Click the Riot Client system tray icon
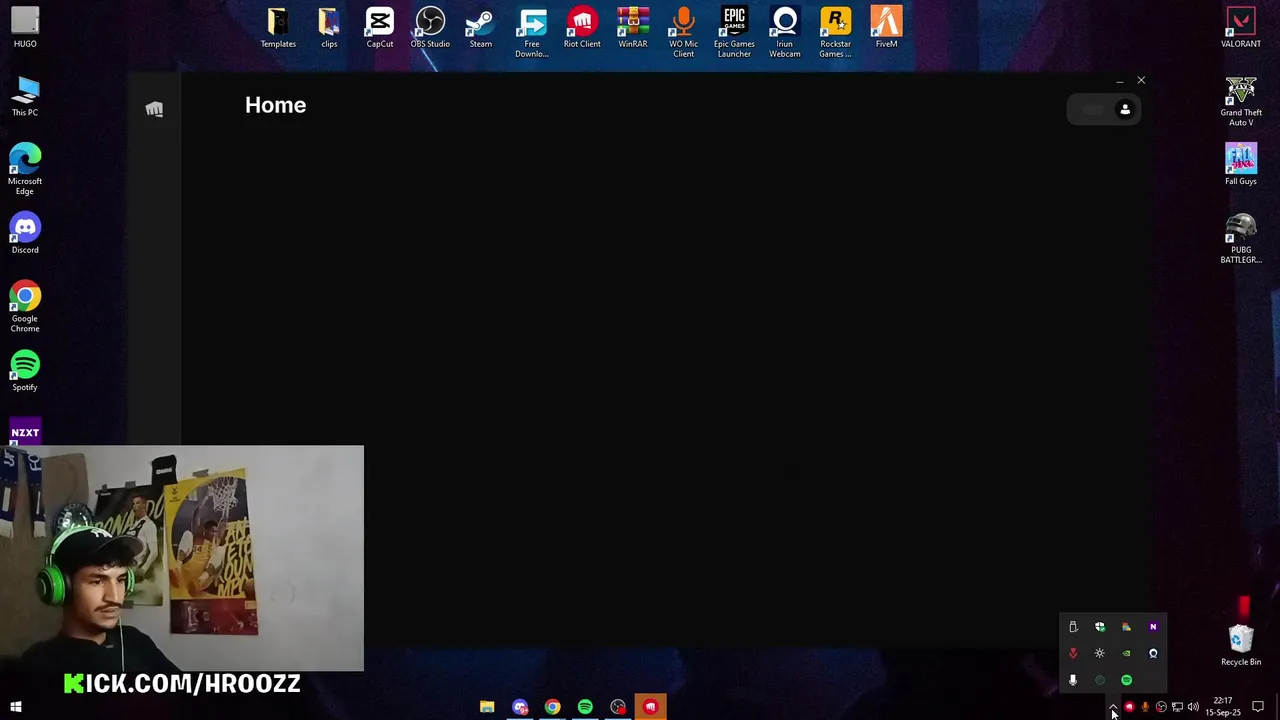The width and height of the screenshot is (1280, 720). click(1129, 707)
